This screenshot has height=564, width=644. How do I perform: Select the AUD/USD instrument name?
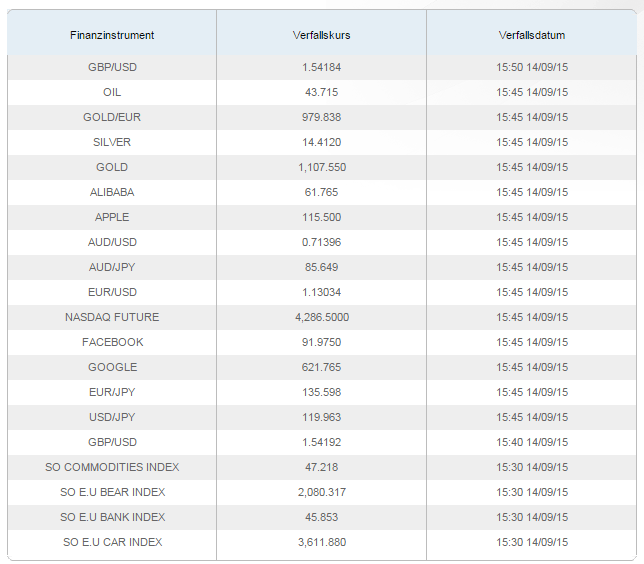tap(112, 242)
